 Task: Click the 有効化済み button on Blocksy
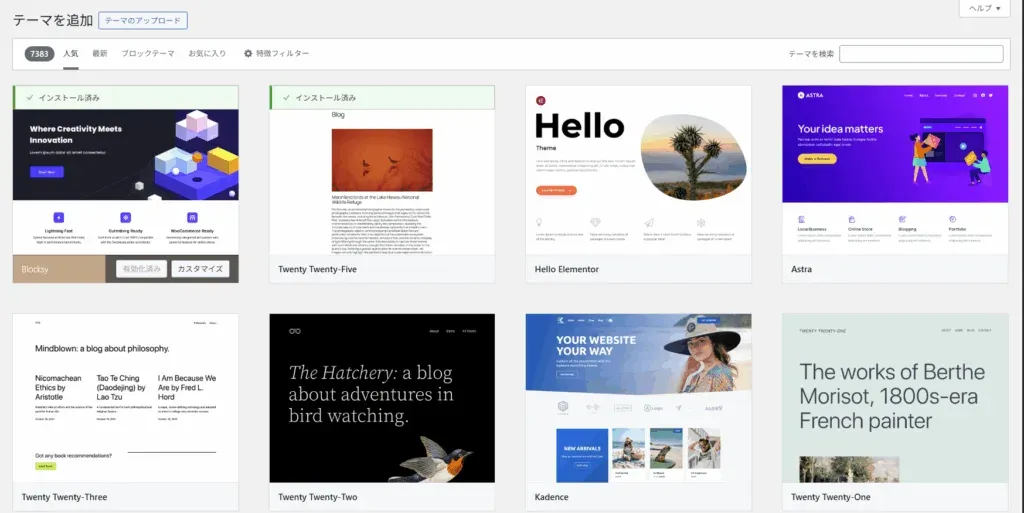pos(142,268)
